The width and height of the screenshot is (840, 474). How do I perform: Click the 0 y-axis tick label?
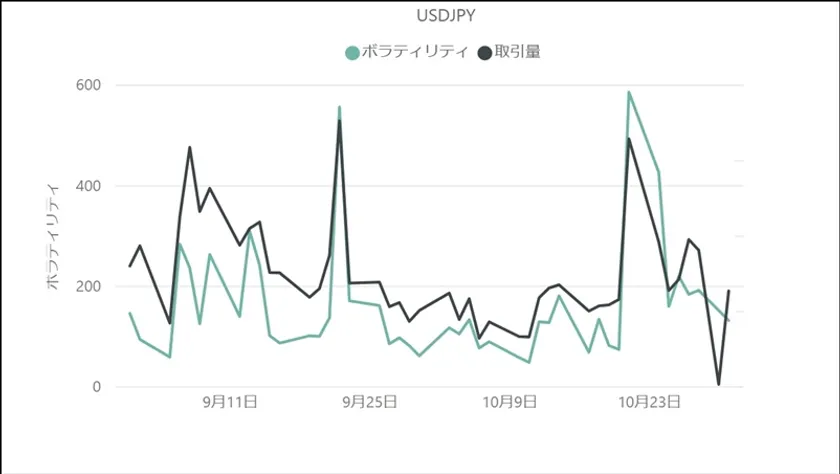[x=97, y=388]
